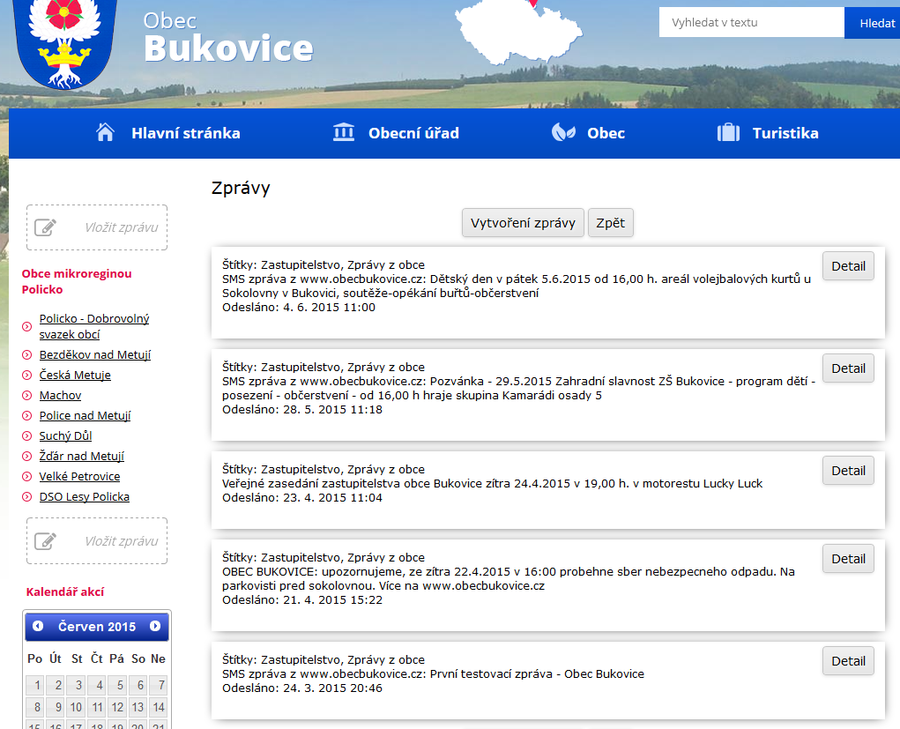Click the building icon beside Obecní úřad
Screen dimensions: 900x729
(x=344, y=133)
